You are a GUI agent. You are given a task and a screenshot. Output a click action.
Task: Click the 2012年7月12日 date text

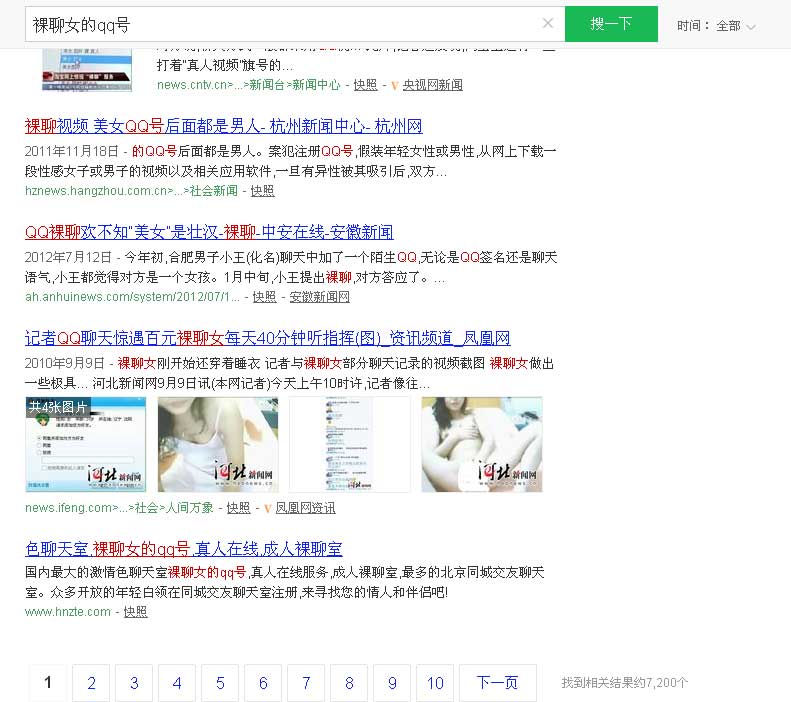coord(68,257)
